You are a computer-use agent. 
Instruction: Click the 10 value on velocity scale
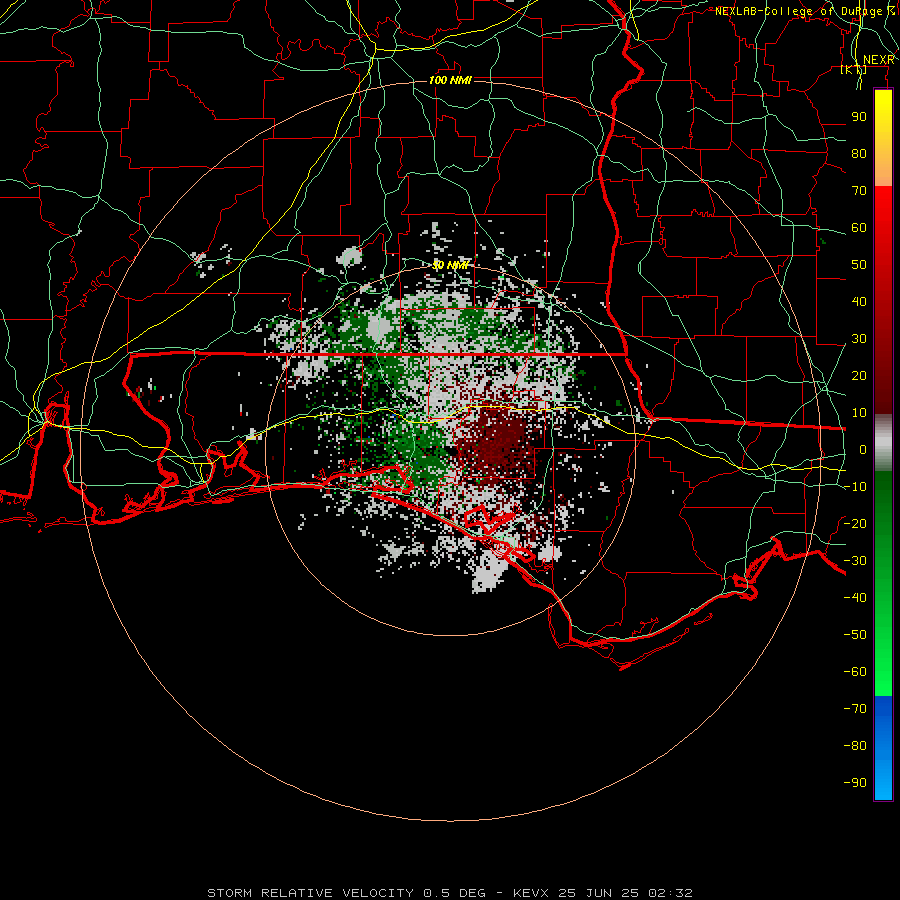859,413
